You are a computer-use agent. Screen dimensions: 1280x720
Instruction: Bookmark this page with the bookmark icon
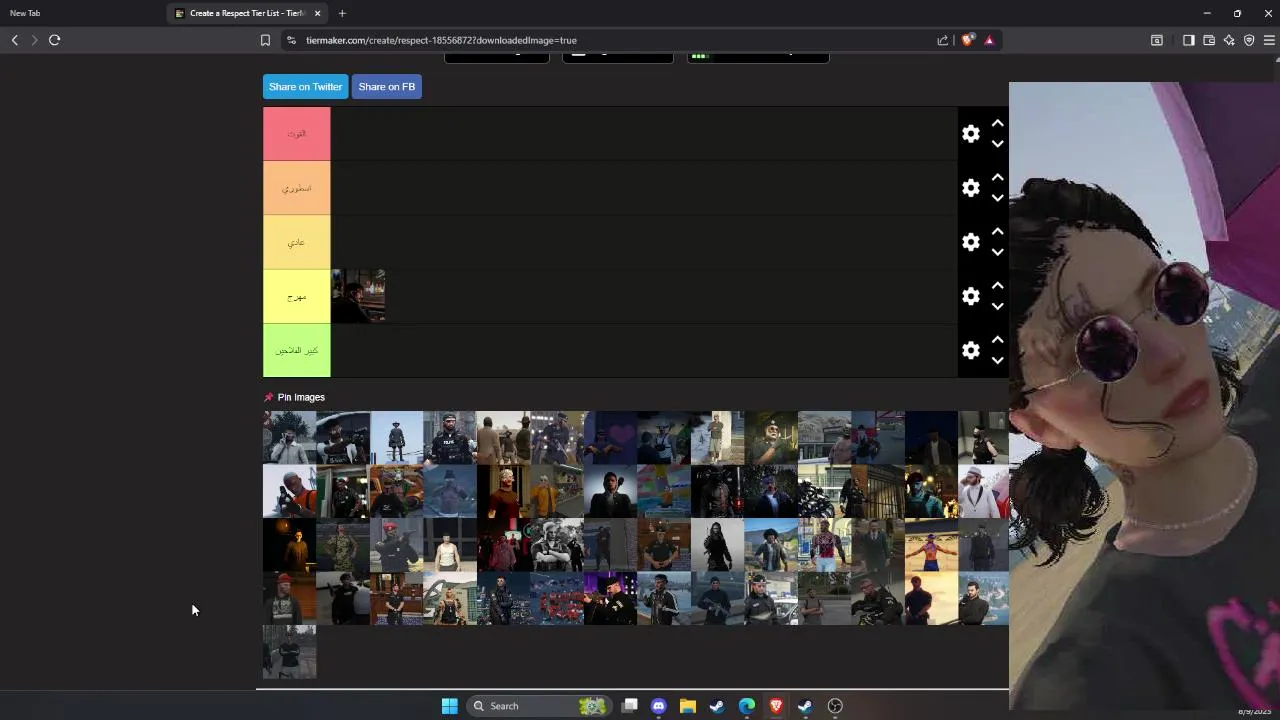click(265, 40)
